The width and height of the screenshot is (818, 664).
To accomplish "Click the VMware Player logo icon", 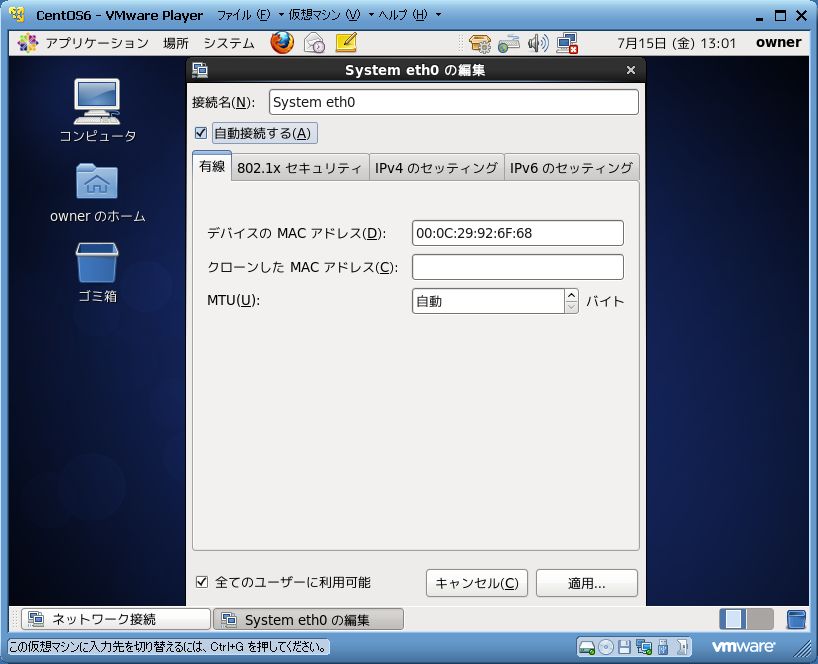I will [17, 15].
